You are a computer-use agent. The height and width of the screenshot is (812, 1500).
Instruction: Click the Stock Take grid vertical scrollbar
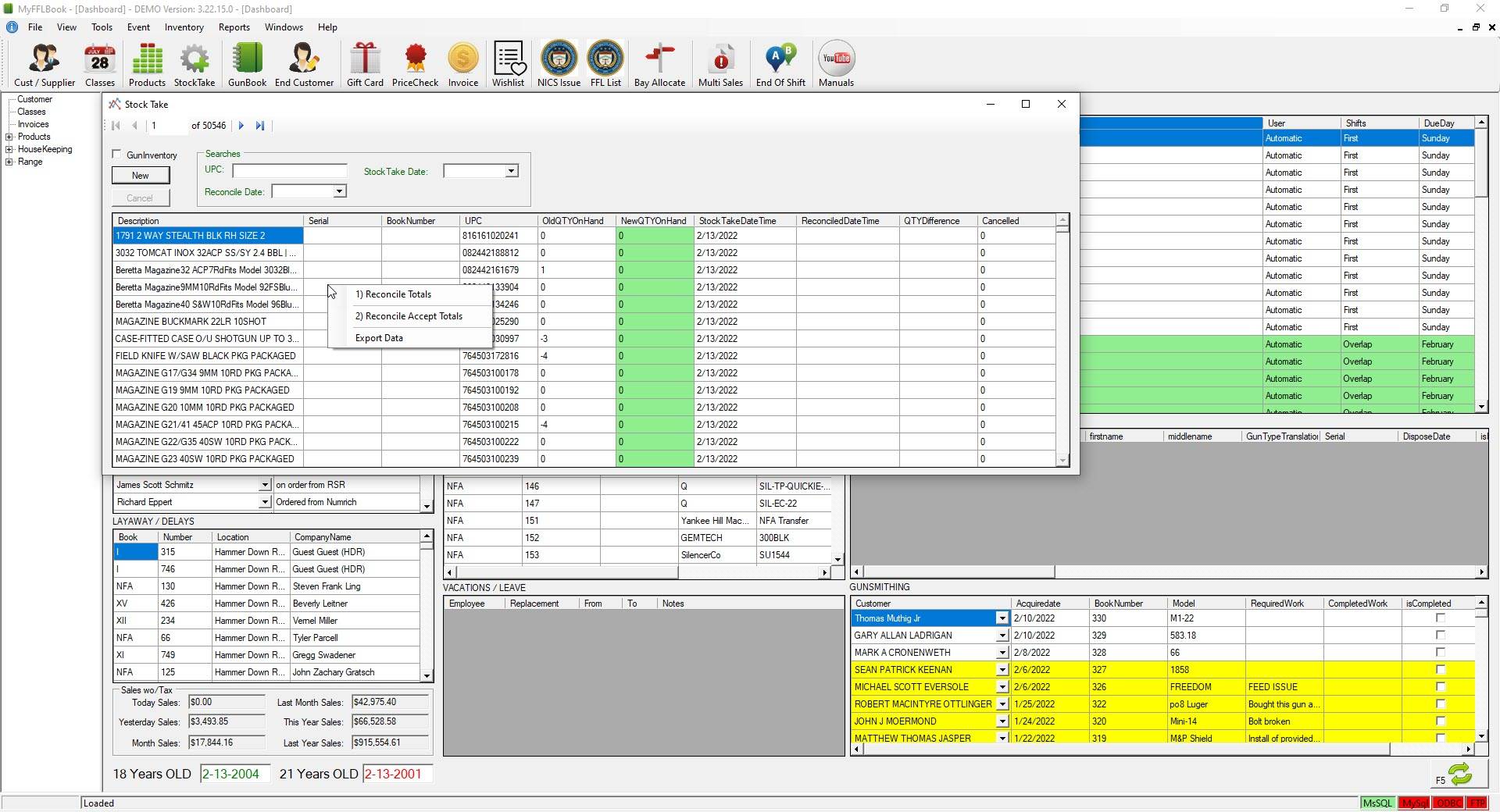pos(1062,340)
